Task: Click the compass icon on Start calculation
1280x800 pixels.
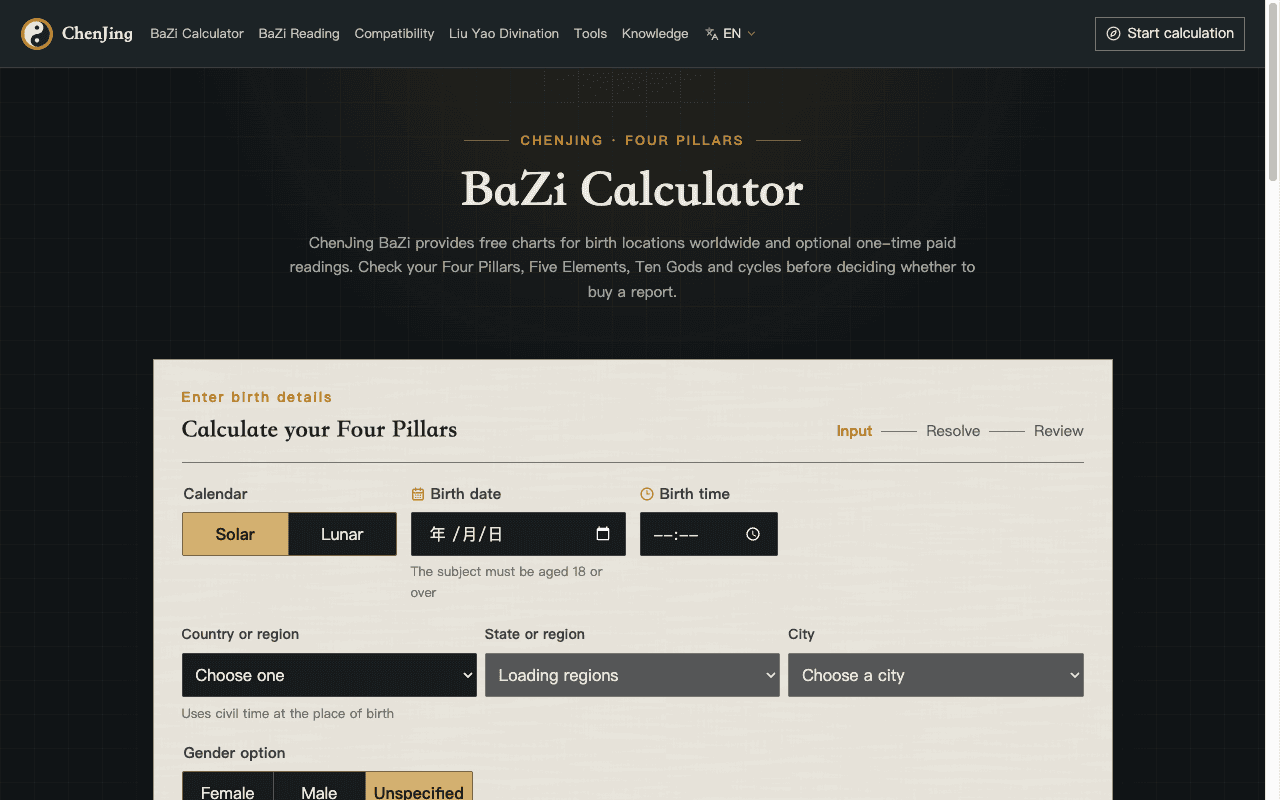Action: point(1113,34)
